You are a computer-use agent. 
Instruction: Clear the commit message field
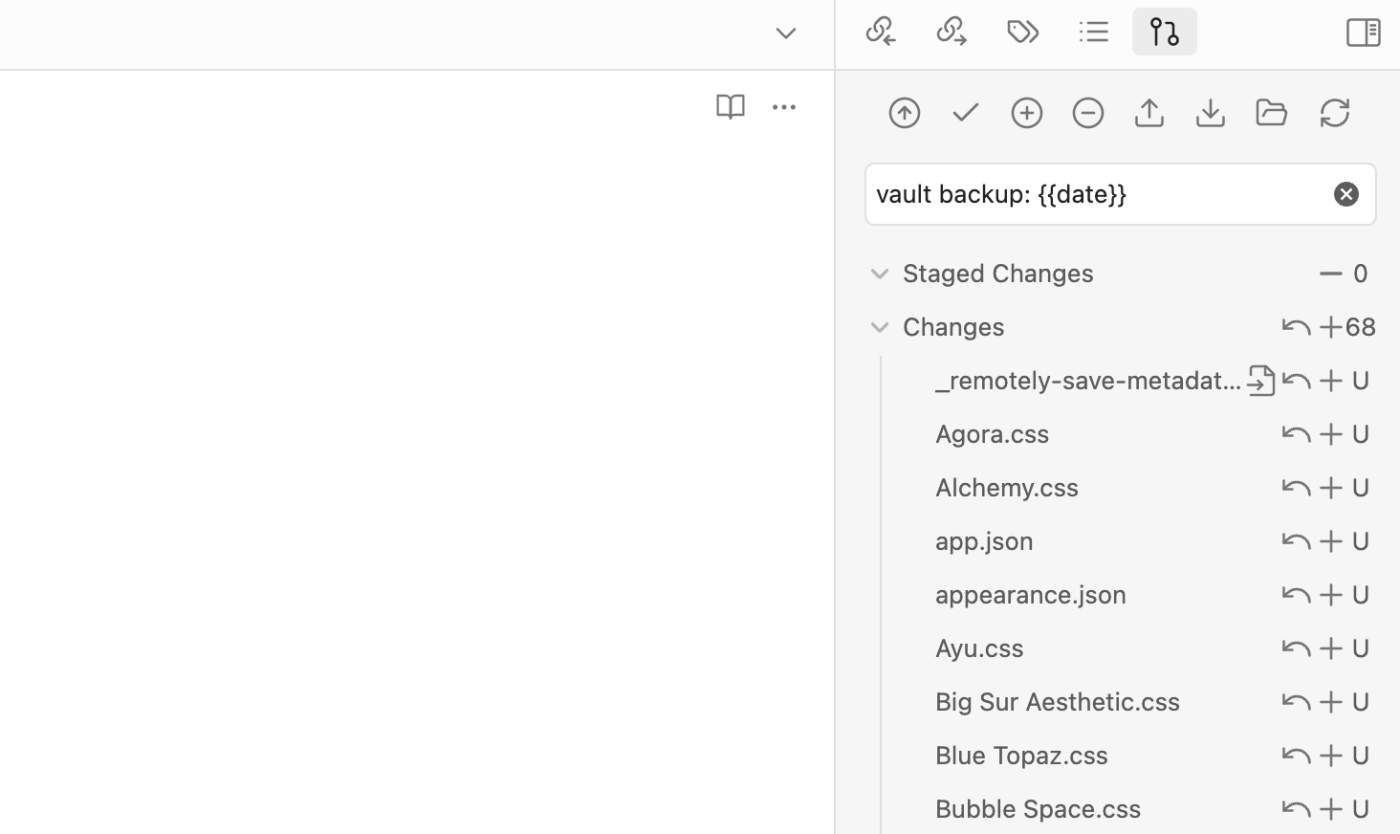pos(1346,194)
